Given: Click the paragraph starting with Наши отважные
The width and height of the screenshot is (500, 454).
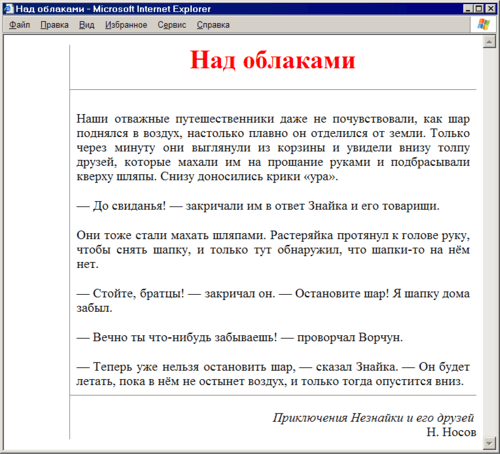Looking at the screenshot, I should coord(273,147).
